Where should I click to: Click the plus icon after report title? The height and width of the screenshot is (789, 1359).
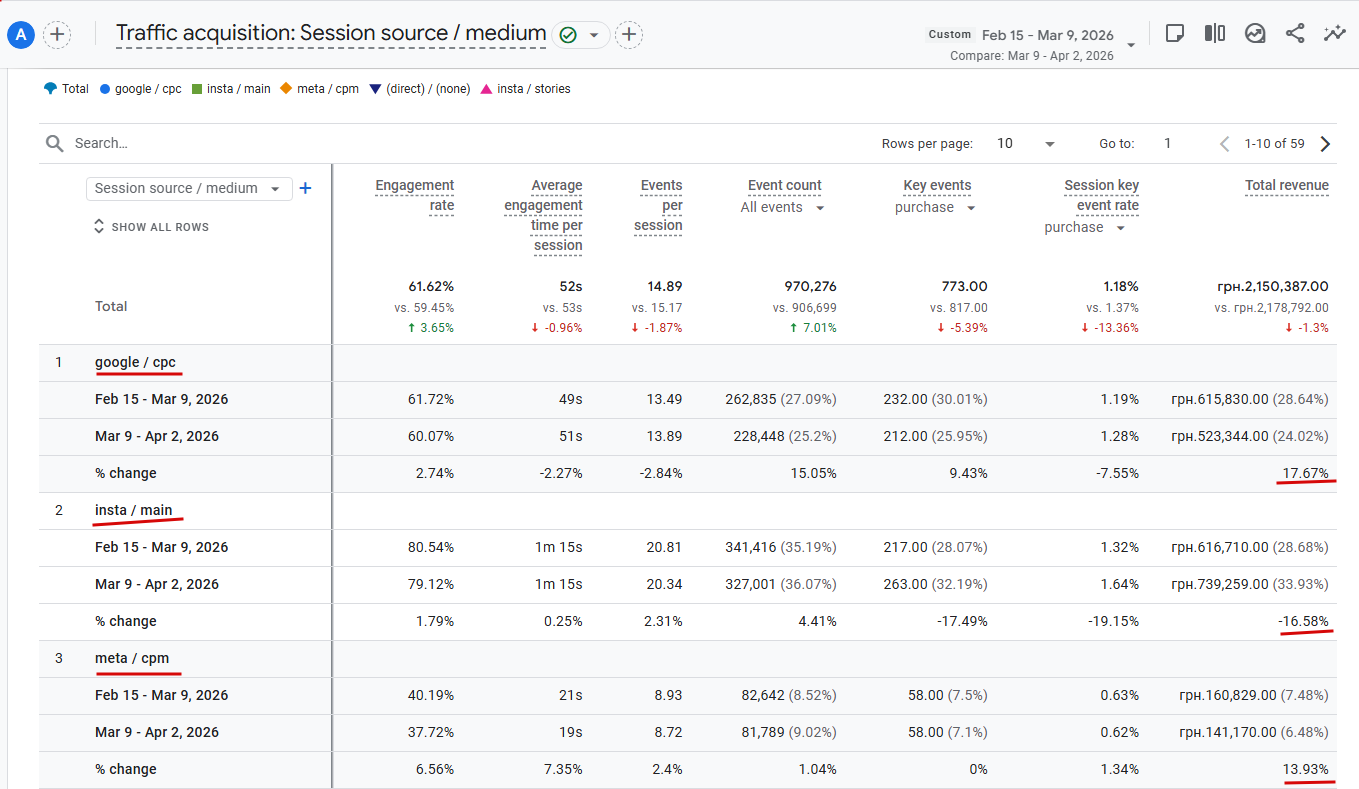[x=628, y=35]
